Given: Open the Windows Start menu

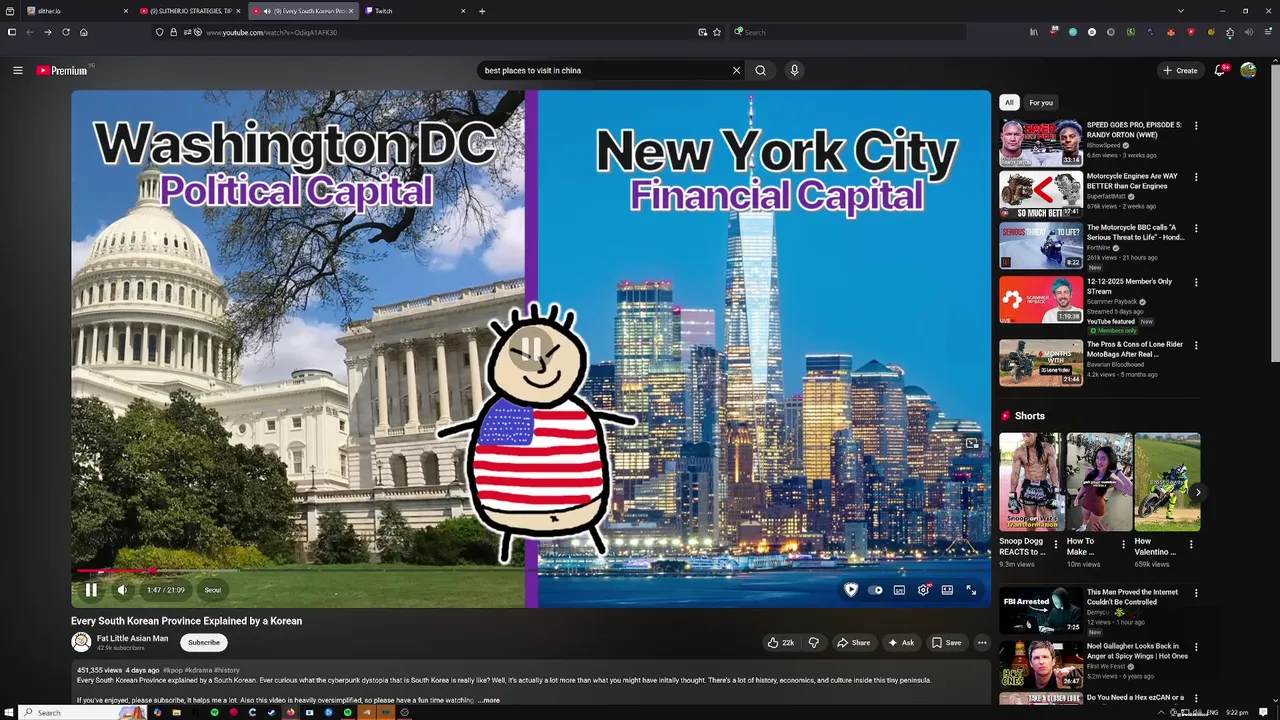Looking at the screenshot, I should 11,712.
